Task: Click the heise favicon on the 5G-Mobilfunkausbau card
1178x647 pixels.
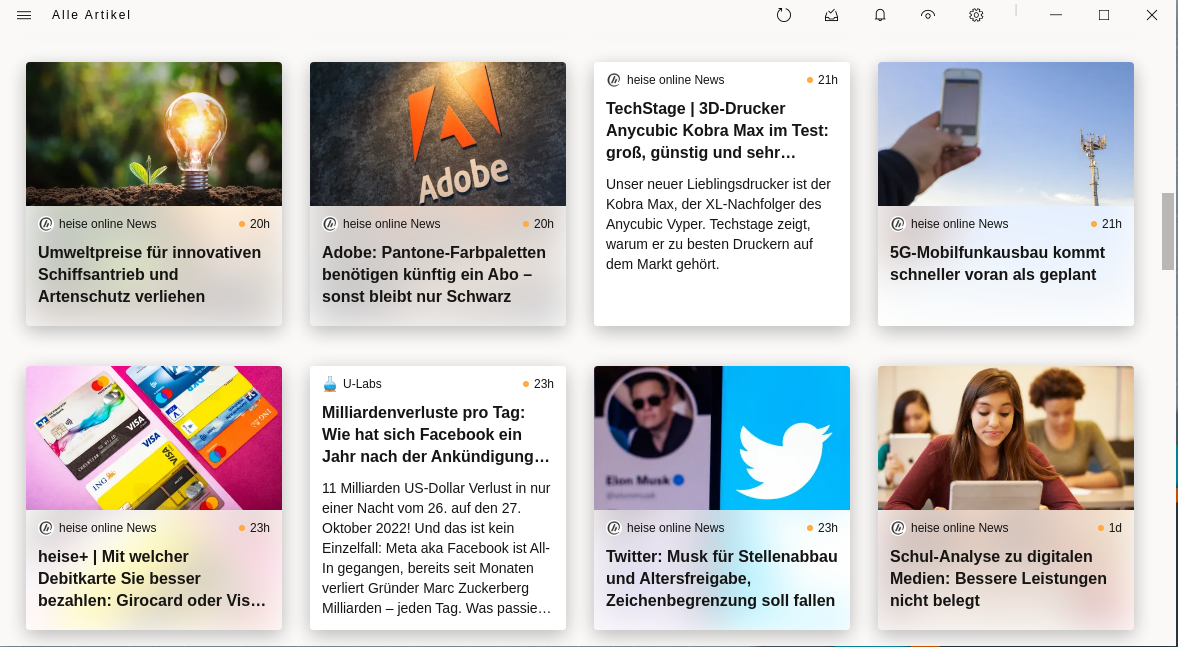Action: tap(898, 224)
